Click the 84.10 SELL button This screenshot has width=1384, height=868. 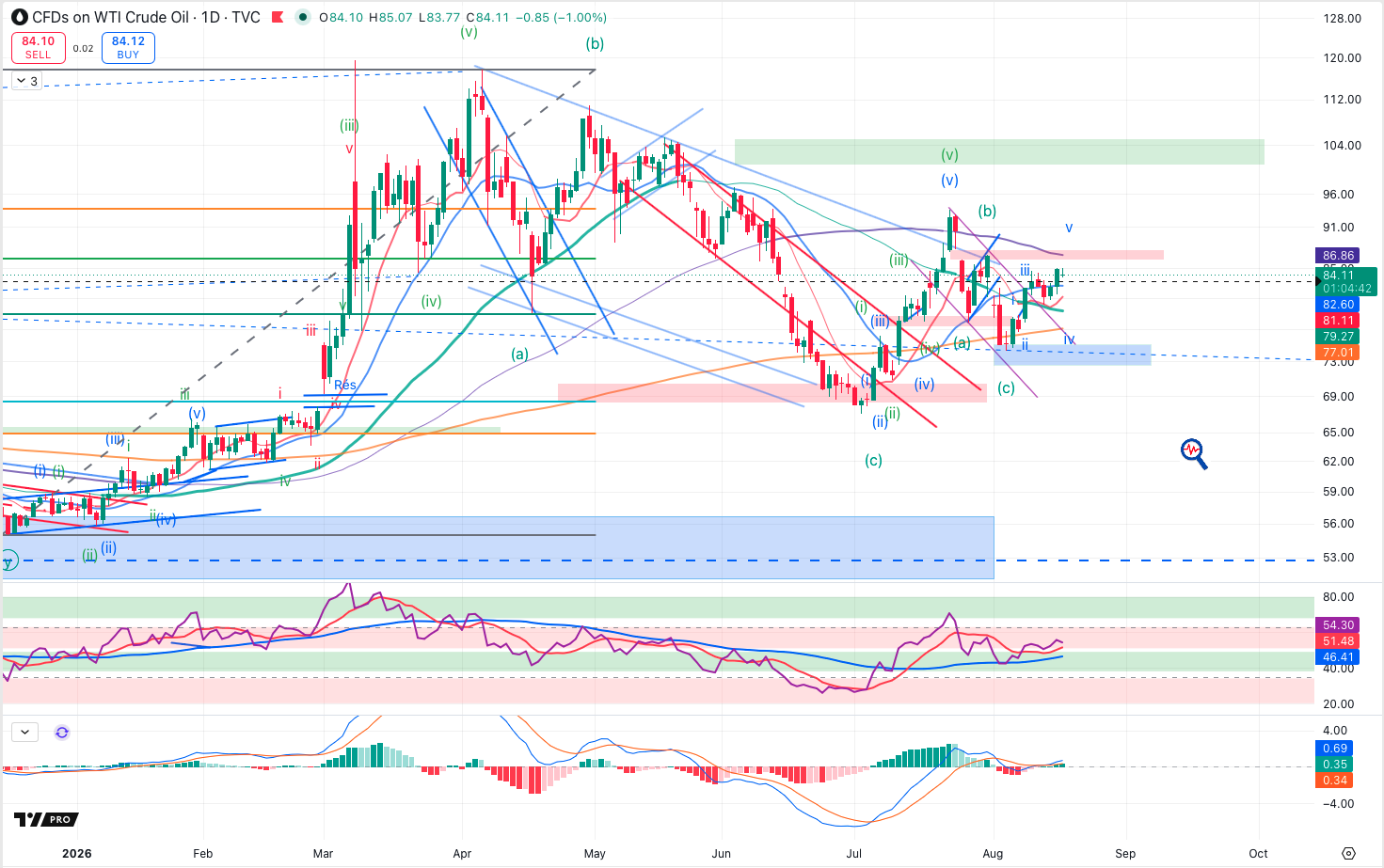point(39,47)
